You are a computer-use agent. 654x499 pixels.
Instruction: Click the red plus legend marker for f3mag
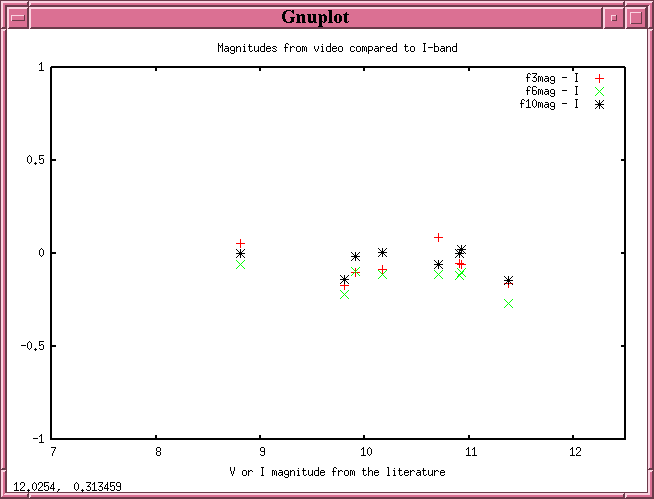coord(599,78)
